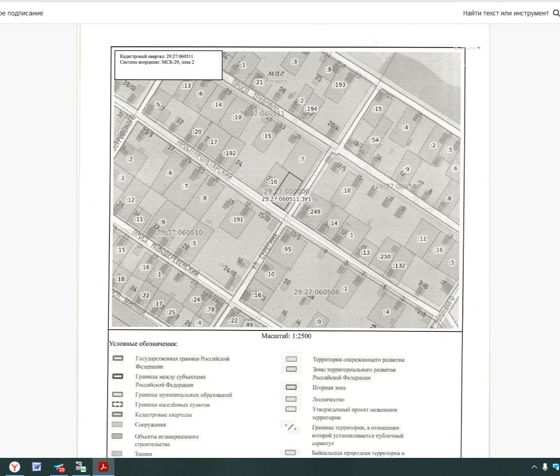Click legend entry 'Сооружения'
Image resolution: width=560 pixels, height=476 pixels.
tap(150, 425)
